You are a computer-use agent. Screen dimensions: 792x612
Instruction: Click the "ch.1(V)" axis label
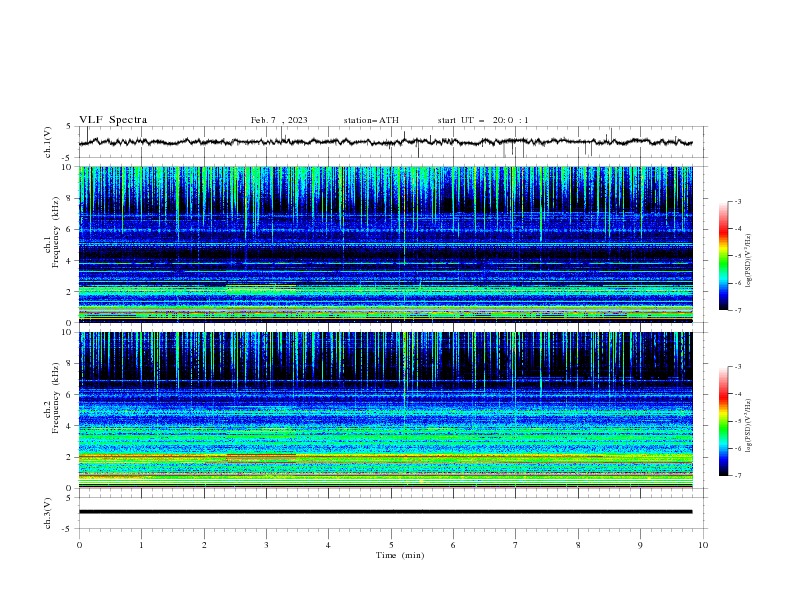48,142
